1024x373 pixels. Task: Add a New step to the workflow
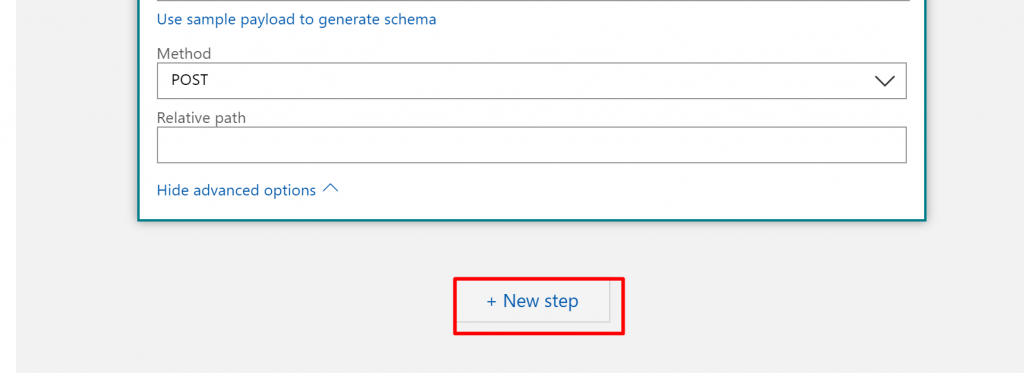[x=532, y=301]
